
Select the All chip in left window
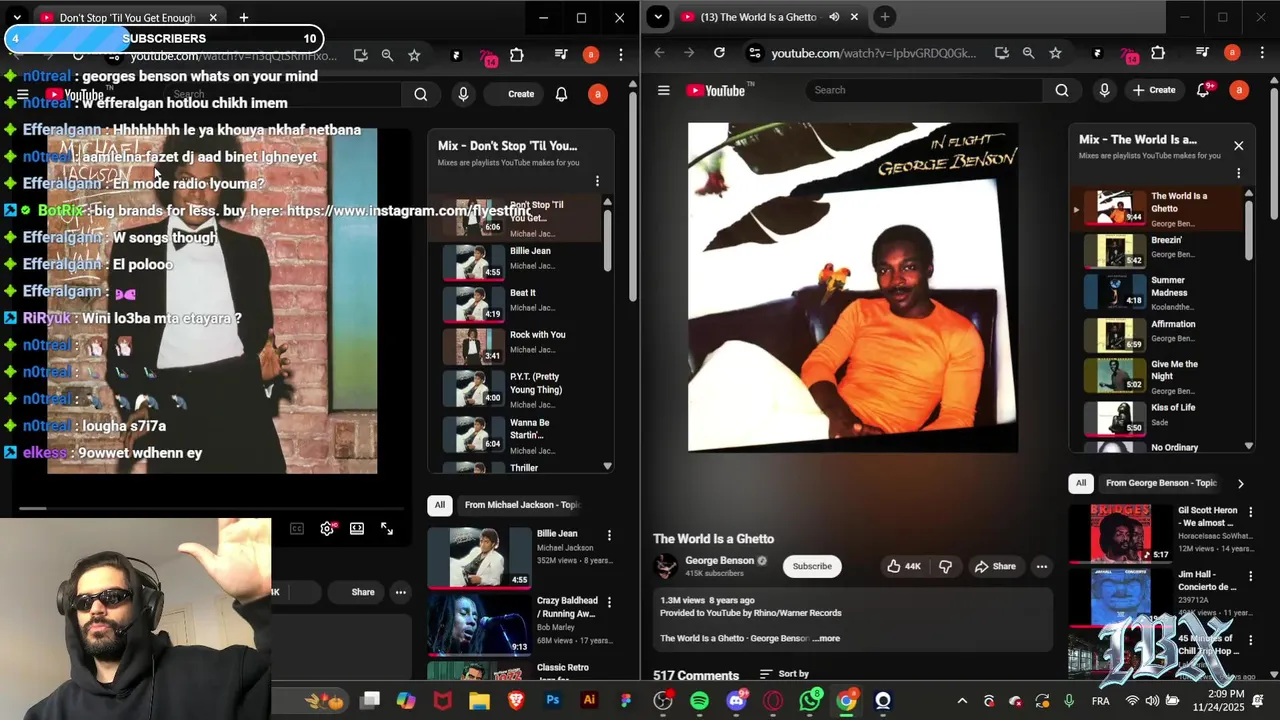[439, 505]
